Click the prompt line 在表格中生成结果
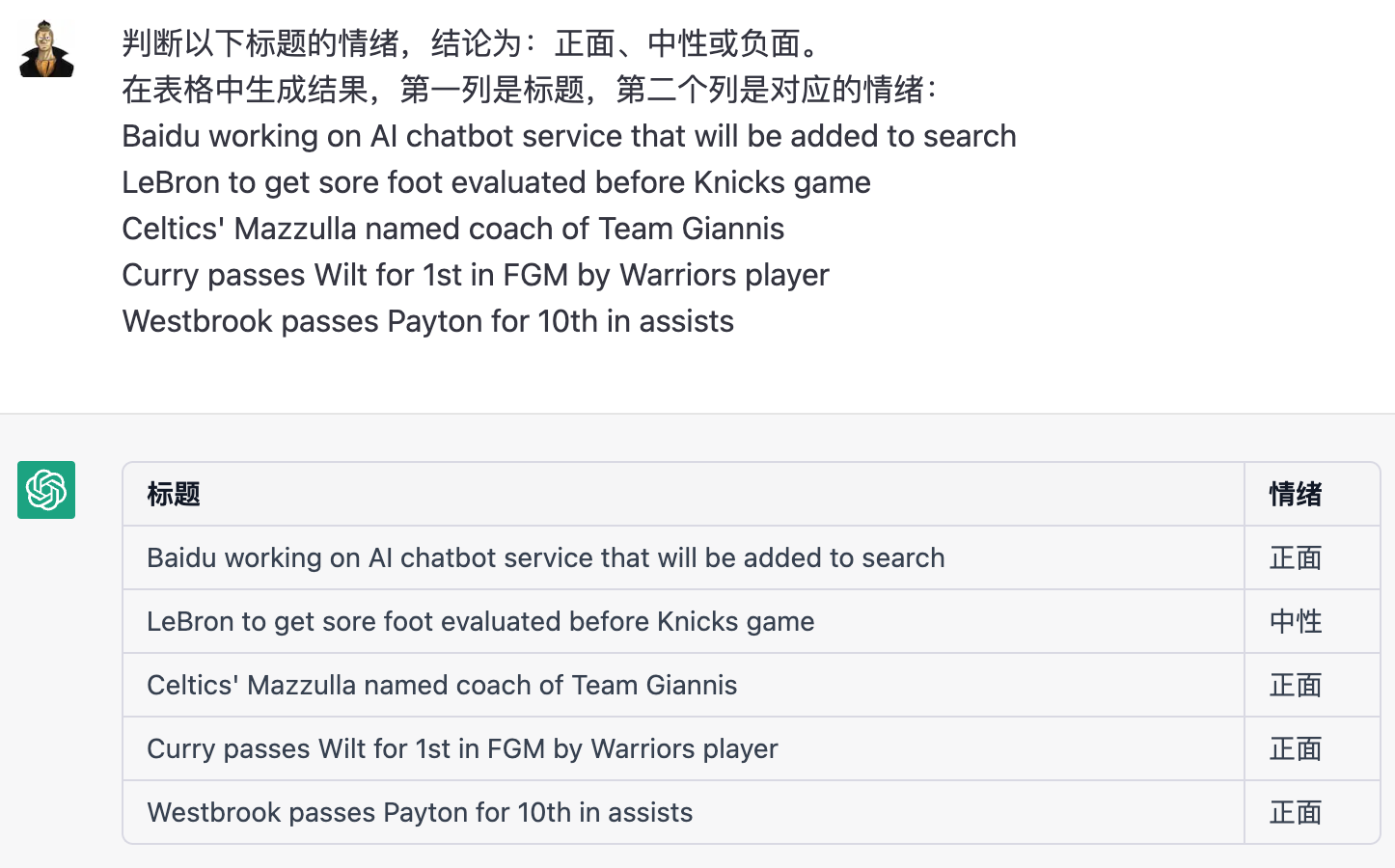This screenshot has height=868, width=1395. click(x=529, y=90)
